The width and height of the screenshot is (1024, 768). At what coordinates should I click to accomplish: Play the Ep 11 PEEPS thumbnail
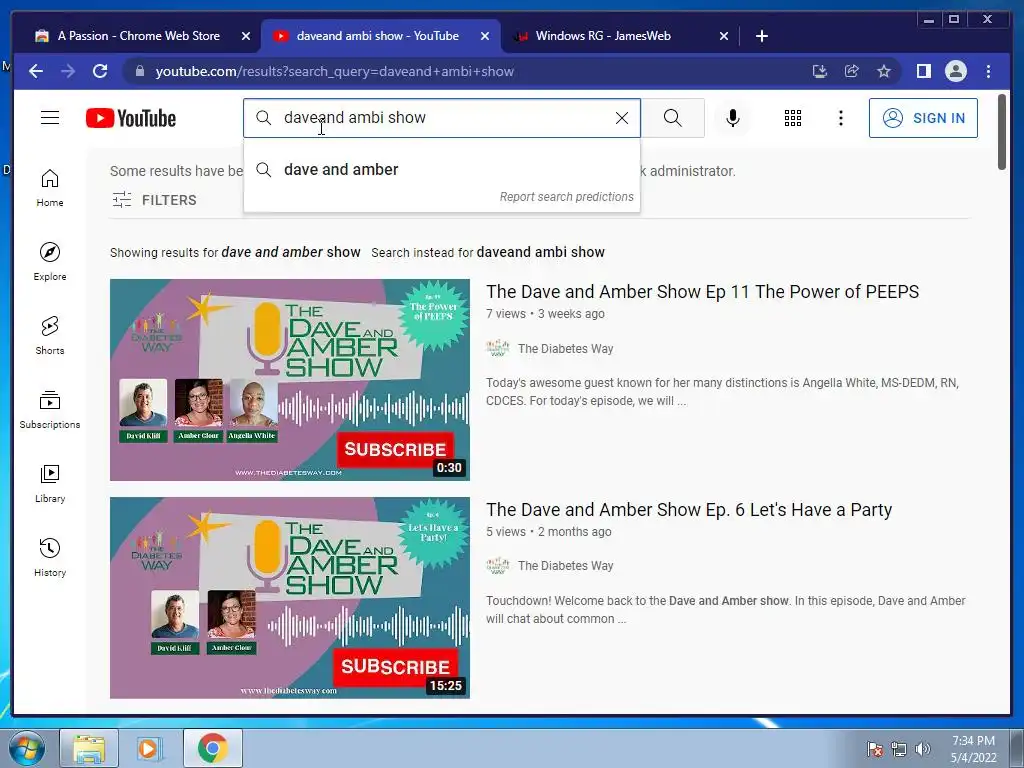click(x=290, y=380)
